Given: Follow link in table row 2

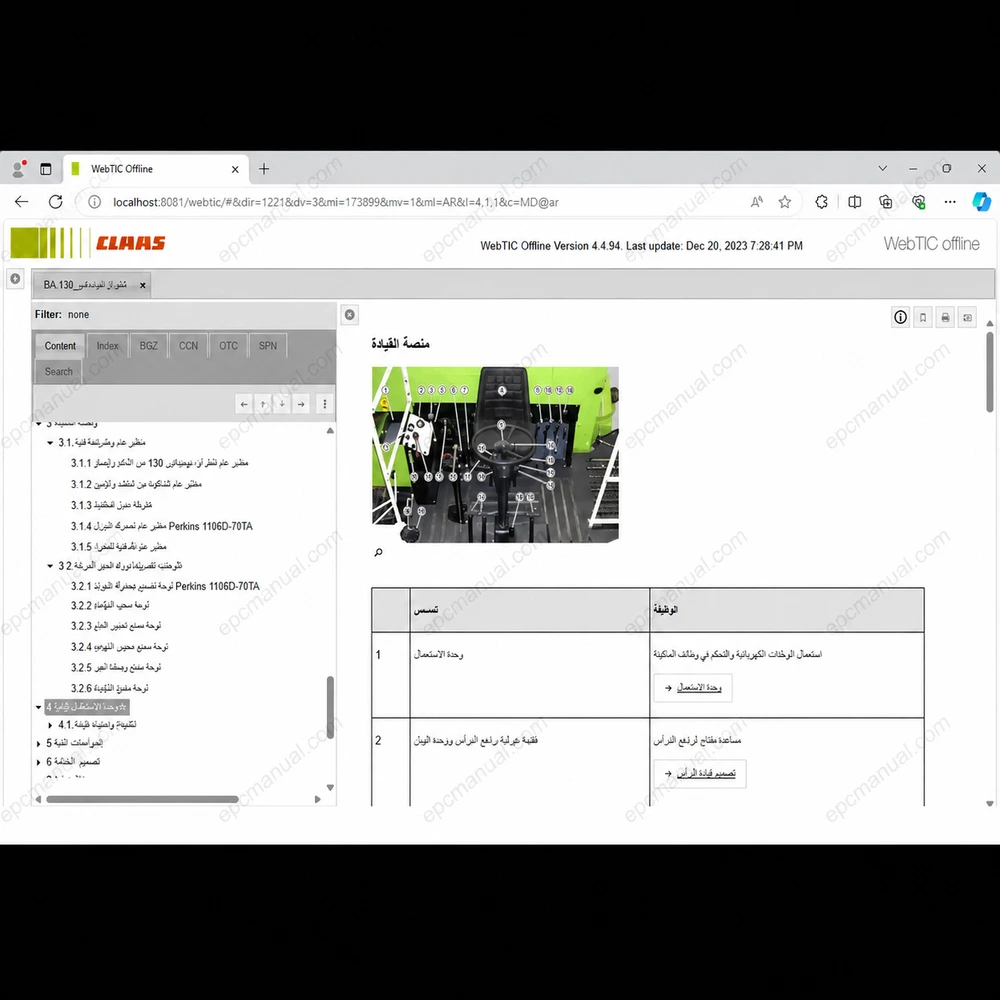Looking at the screenshot, I should click(706, 774).
